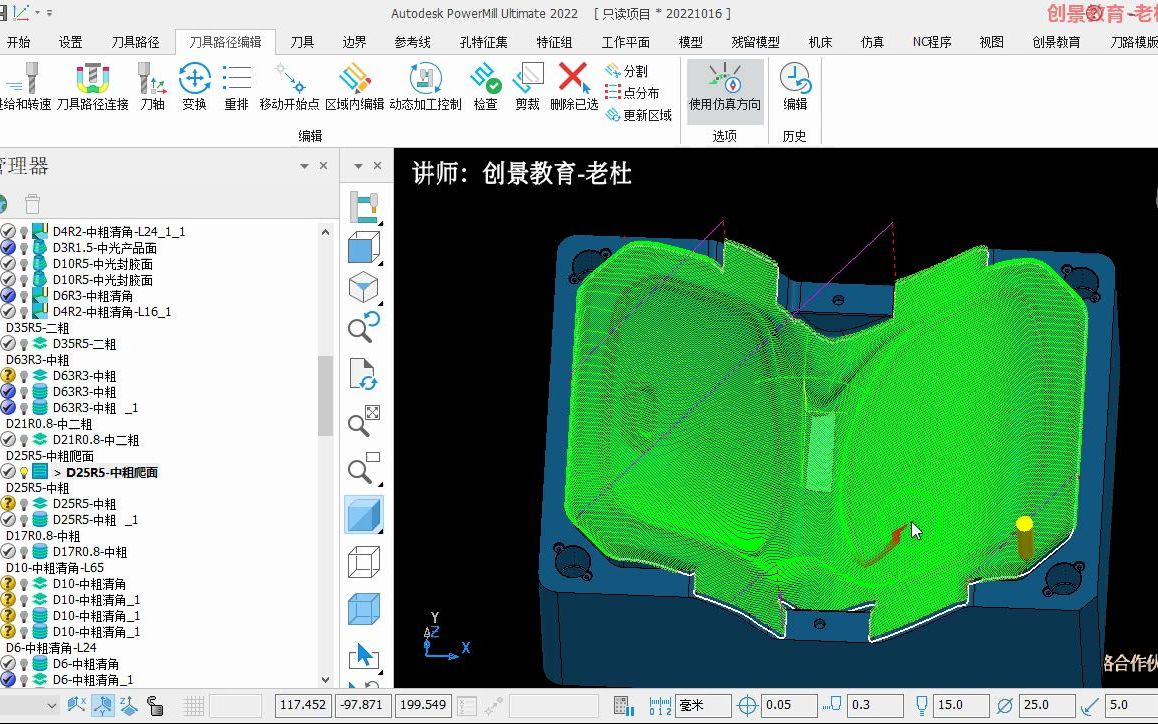Select folder row D6-中粗清角-L24

click(51, 648)
